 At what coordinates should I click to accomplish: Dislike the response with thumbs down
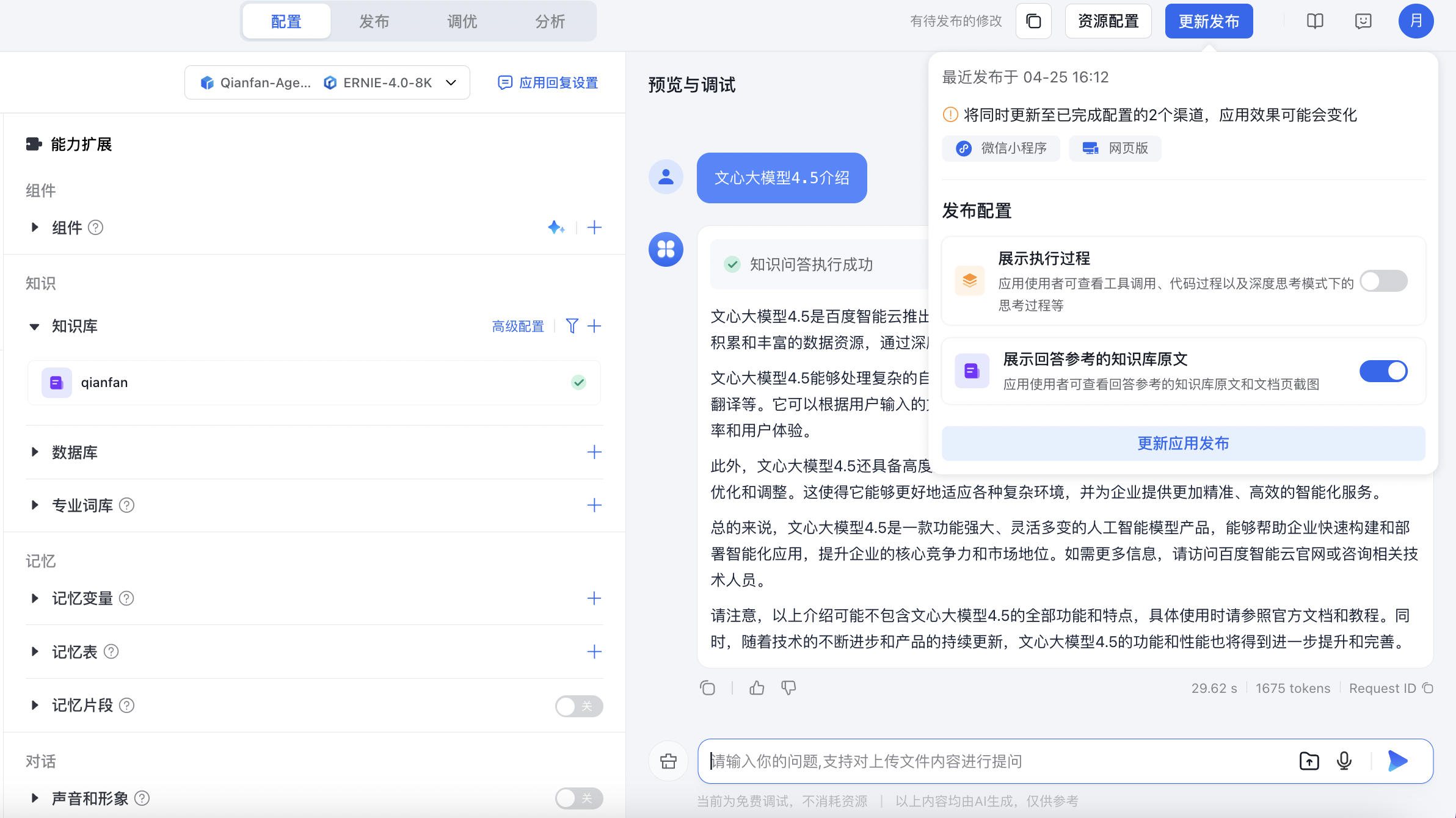click(x=788, y=688)
